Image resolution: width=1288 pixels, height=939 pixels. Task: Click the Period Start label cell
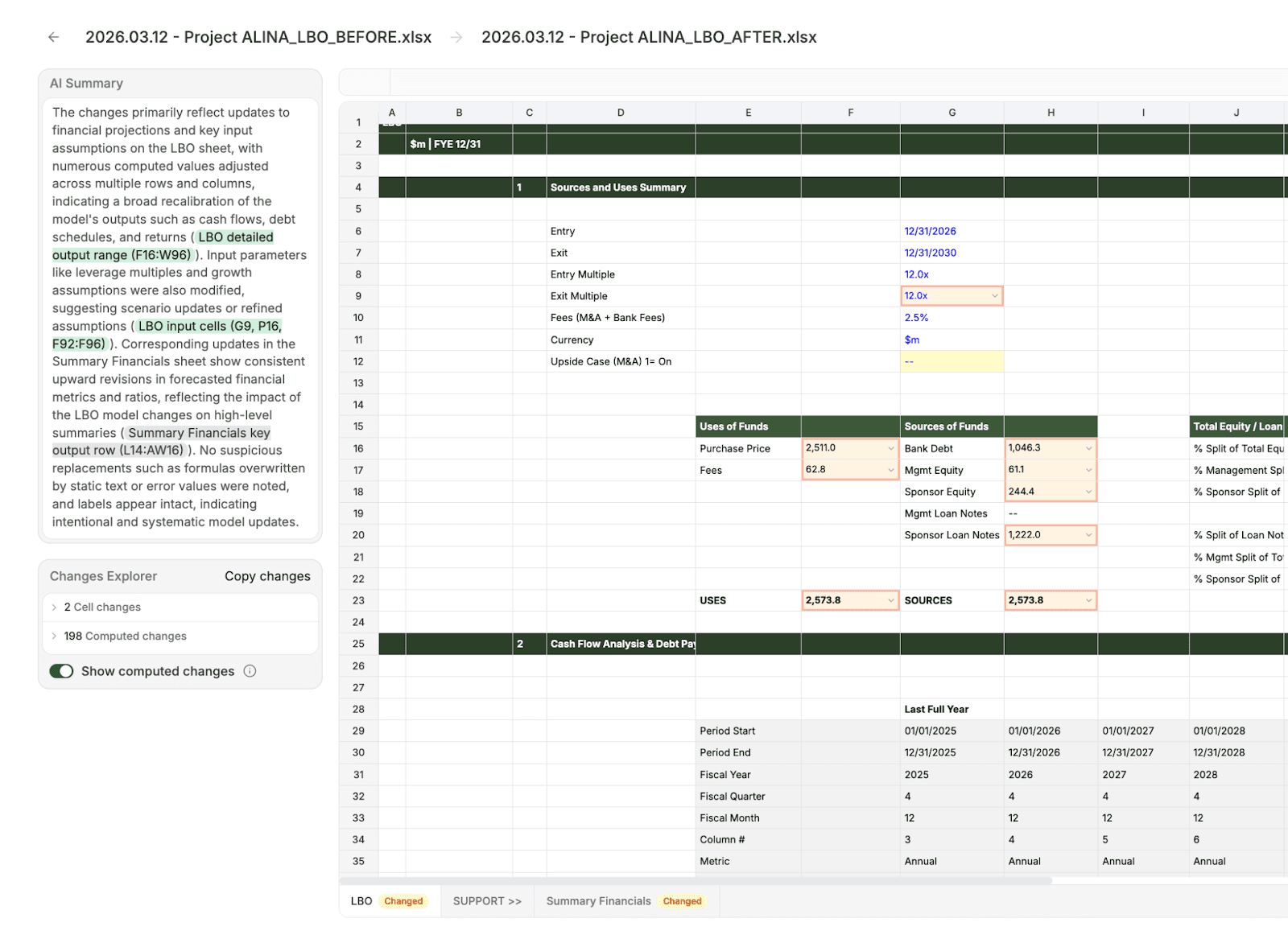pyautogui.click(x=749, y=731)
